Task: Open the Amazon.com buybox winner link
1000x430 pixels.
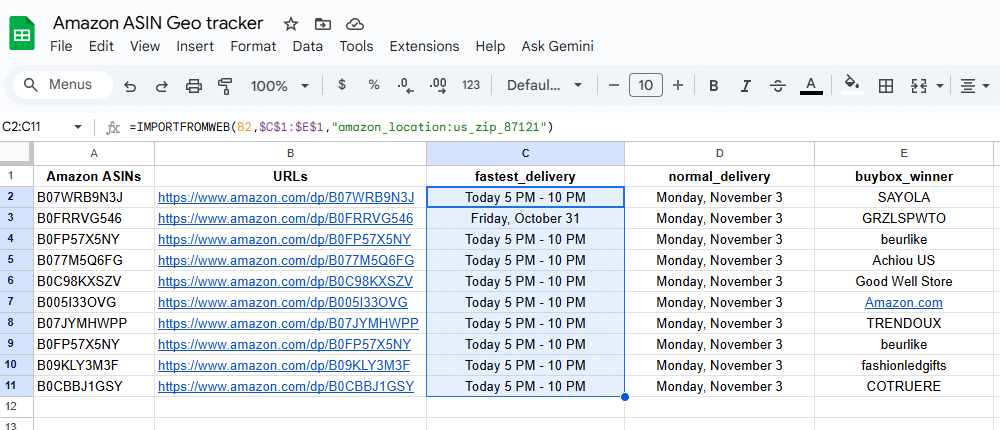Action: tap(903, 302)
